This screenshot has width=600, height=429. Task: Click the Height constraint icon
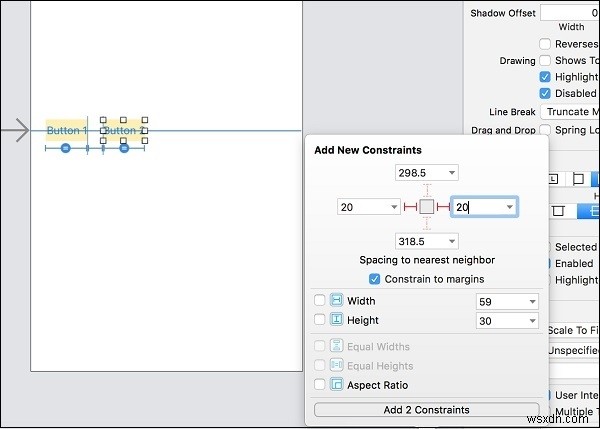tap(336, 320)
